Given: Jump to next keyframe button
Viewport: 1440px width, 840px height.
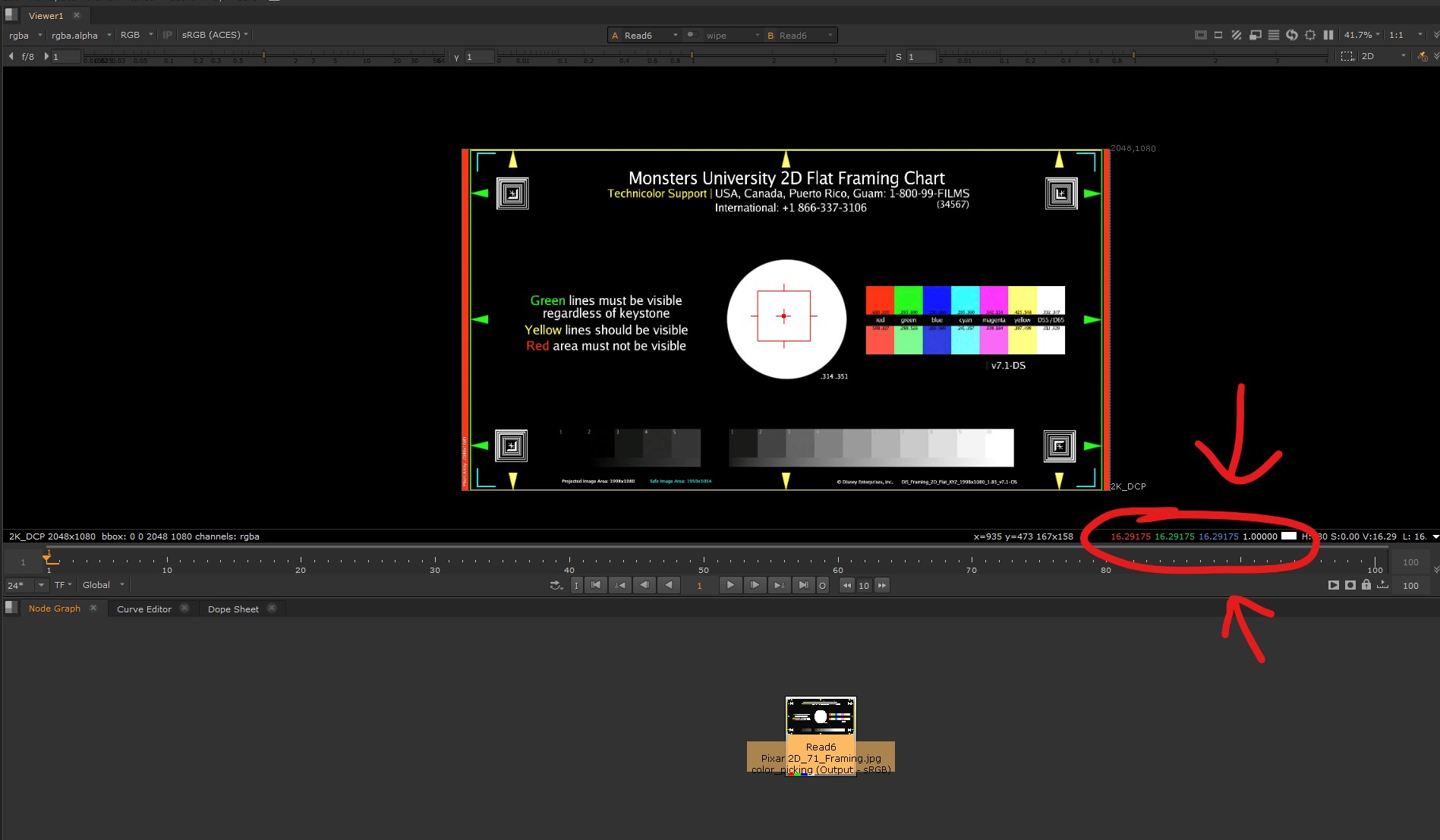Looking at the screenshot, I should tap(779, 585).
